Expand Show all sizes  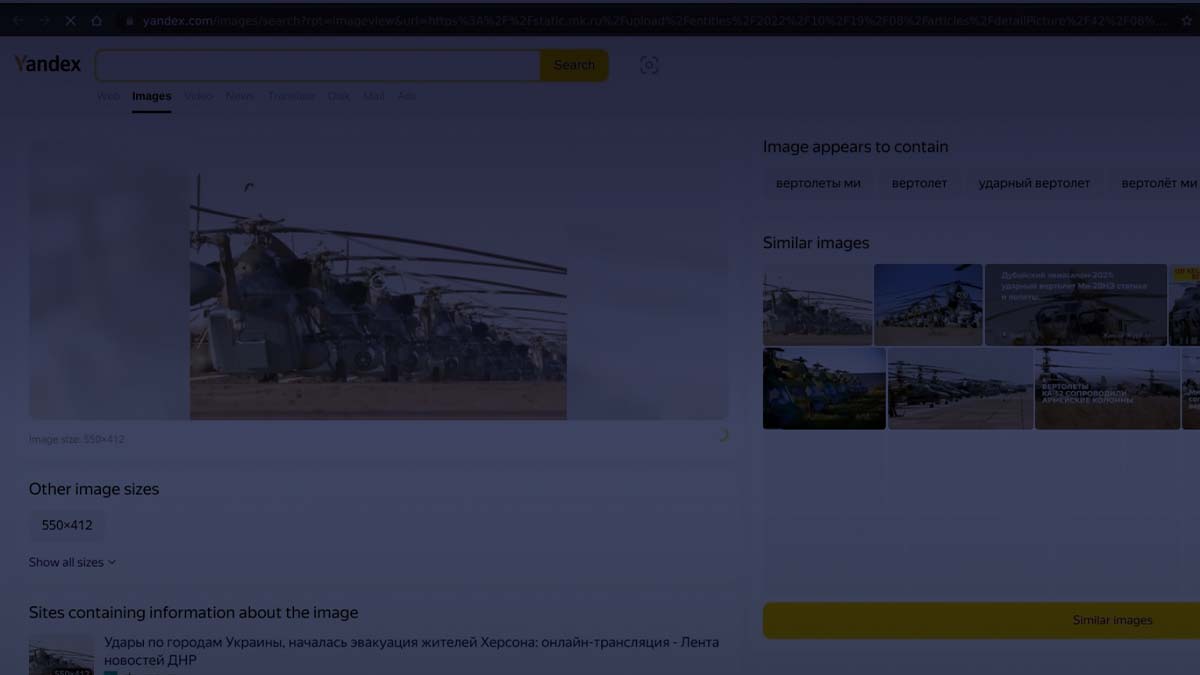point(72,562)
